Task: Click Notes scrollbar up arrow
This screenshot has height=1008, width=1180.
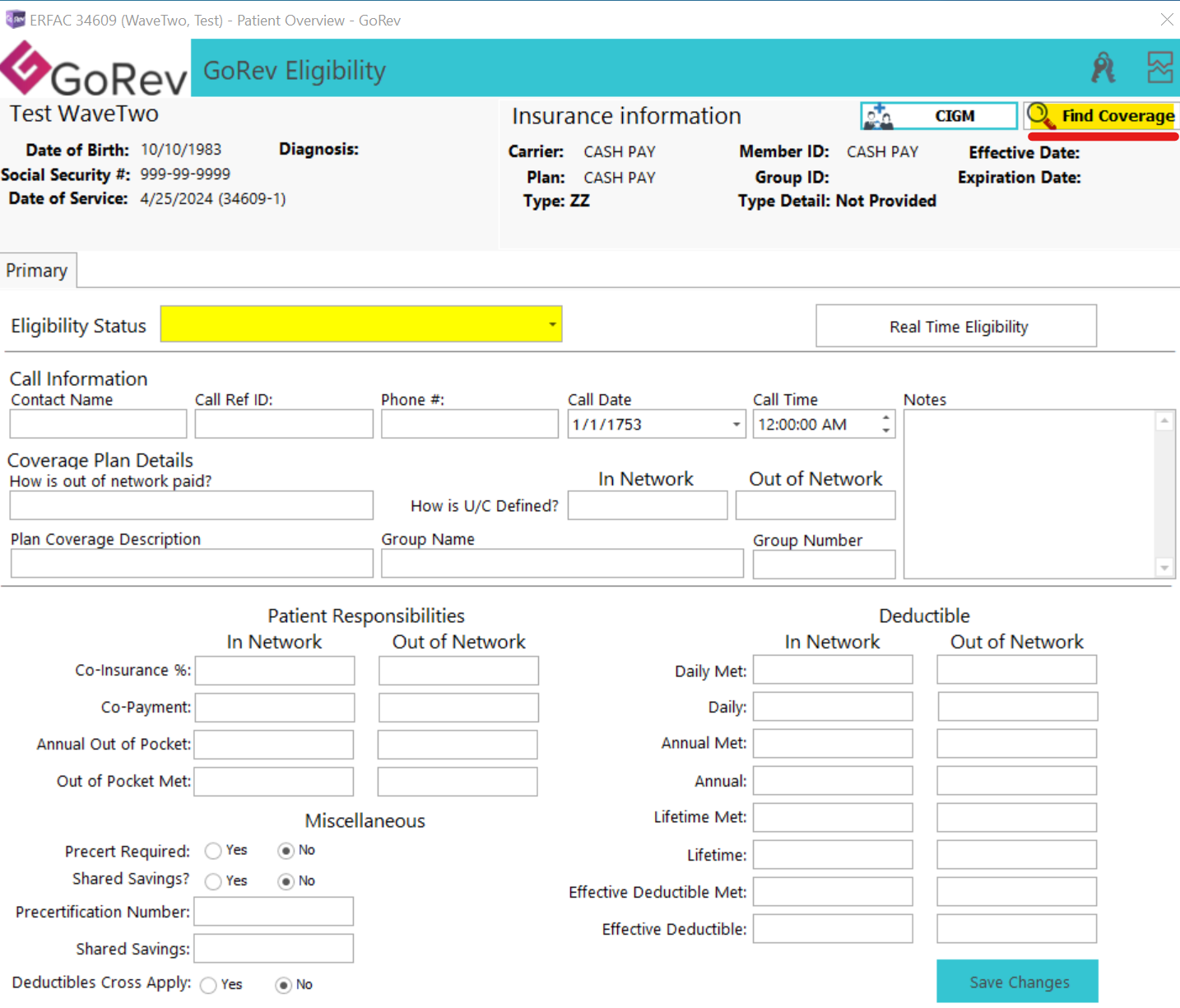Action: pyautogui.click(x=1164, y=421)
